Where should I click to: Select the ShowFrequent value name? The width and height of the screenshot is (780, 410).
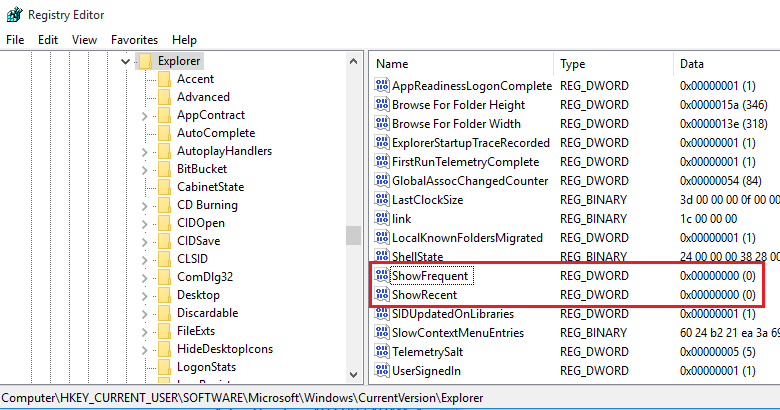point(430,276)
